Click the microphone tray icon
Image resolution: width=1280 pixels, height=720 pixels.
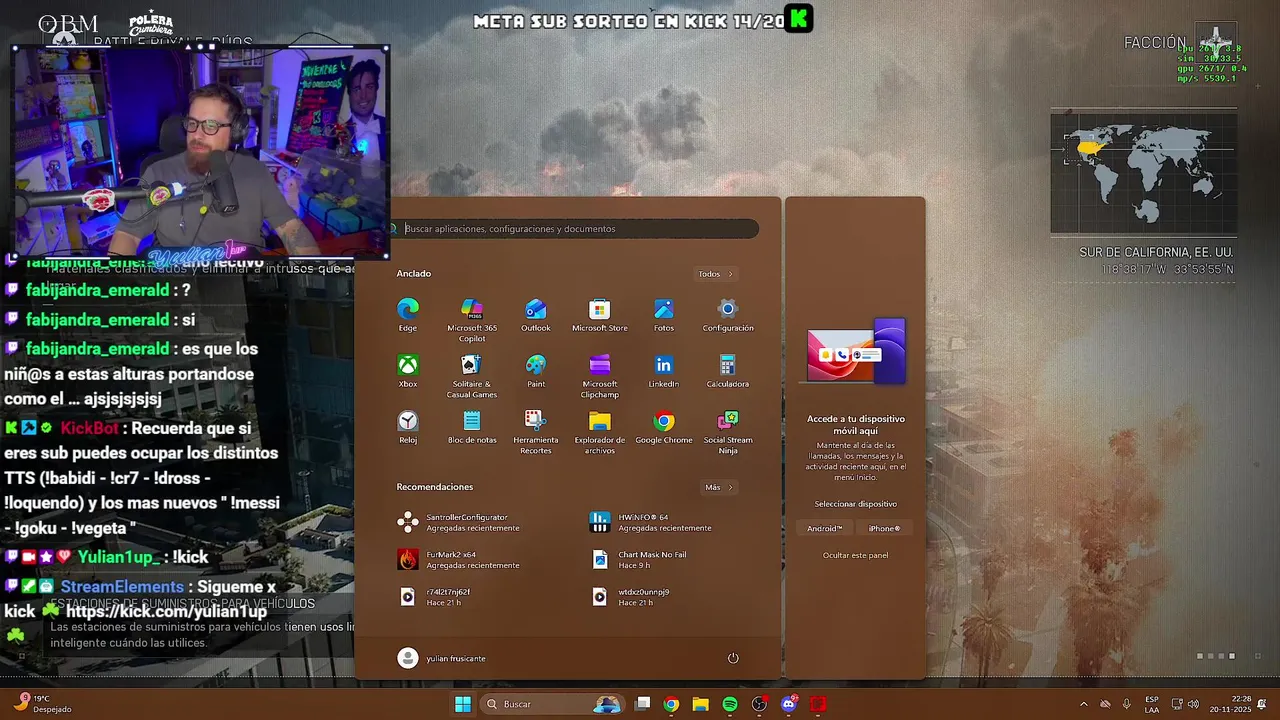(1127, 704)
